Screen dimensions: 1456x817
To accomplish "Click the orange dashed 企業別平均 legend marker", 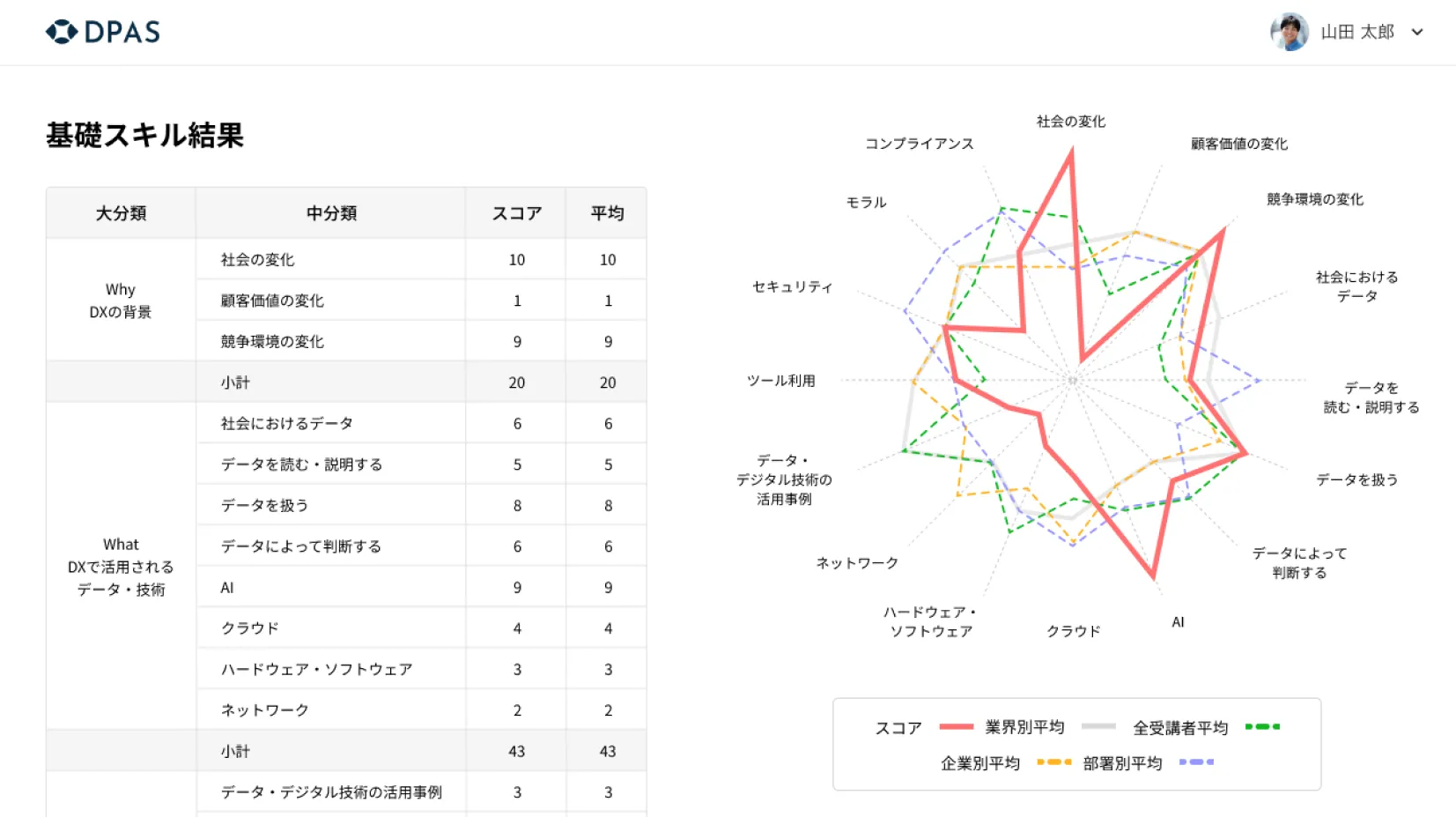I will pyautogui.click(x=1053, y=763).
